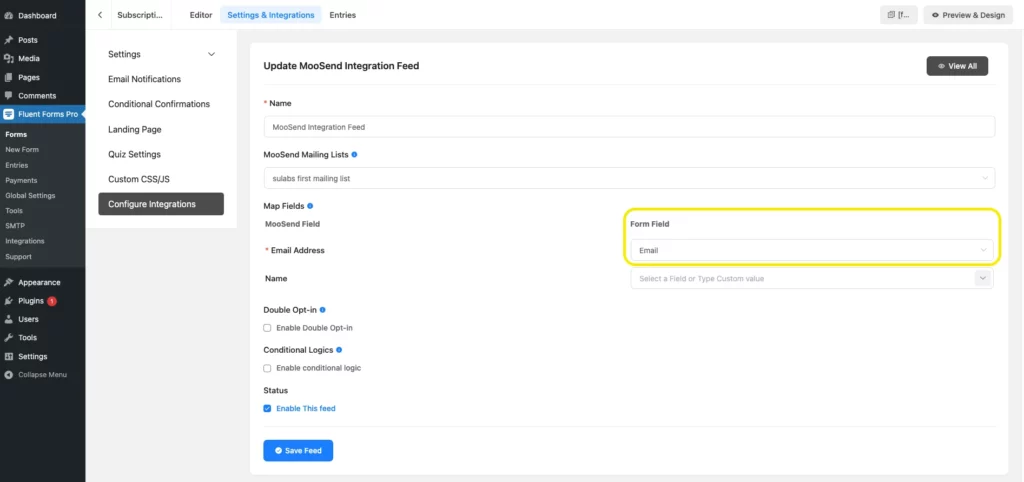Open the Dashboard icon in the admin sidebar
This screenshot has width=1024, height=482.
pos(8,16)
